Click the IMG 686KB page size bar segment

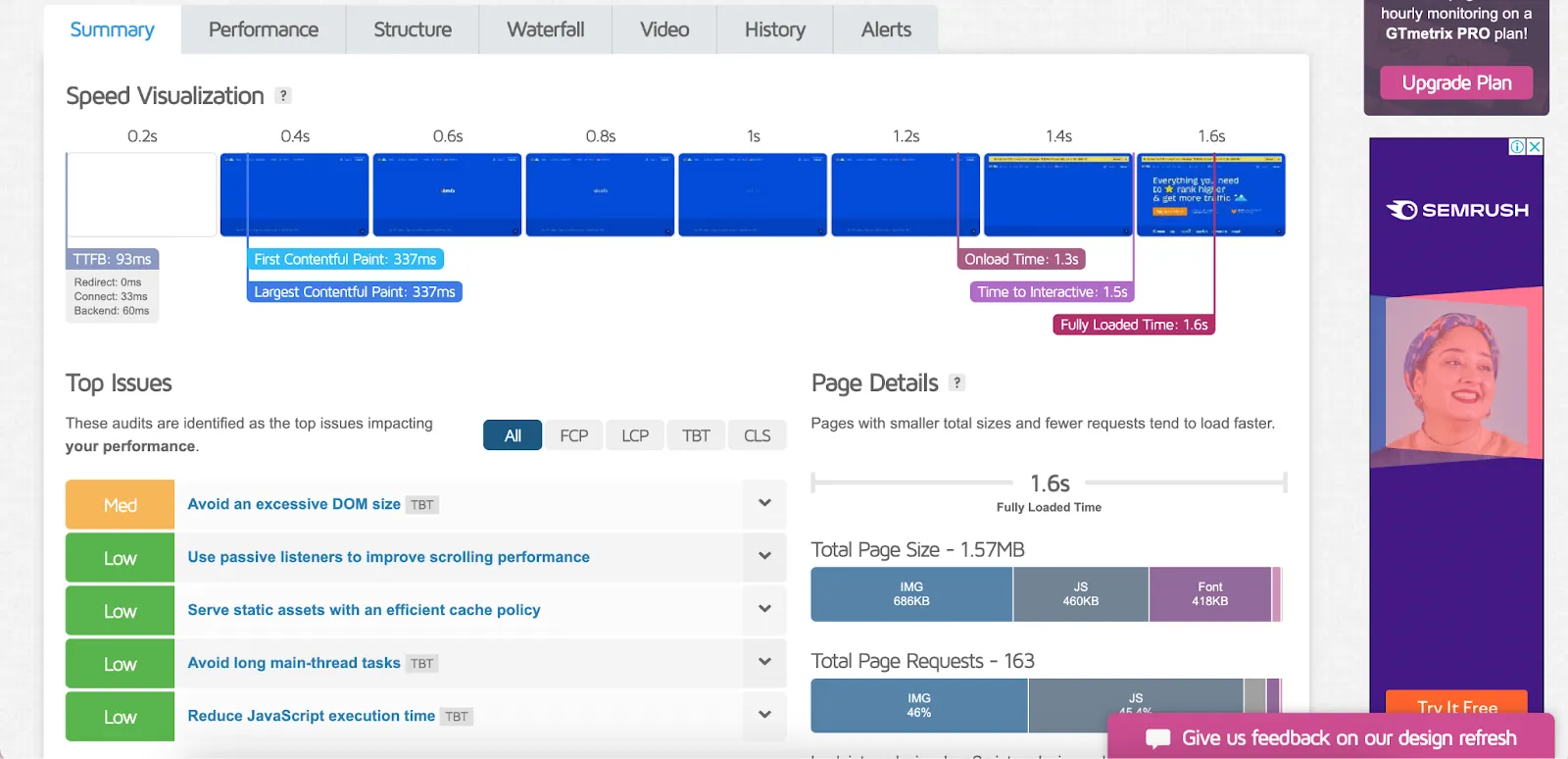tap(911, 594)
